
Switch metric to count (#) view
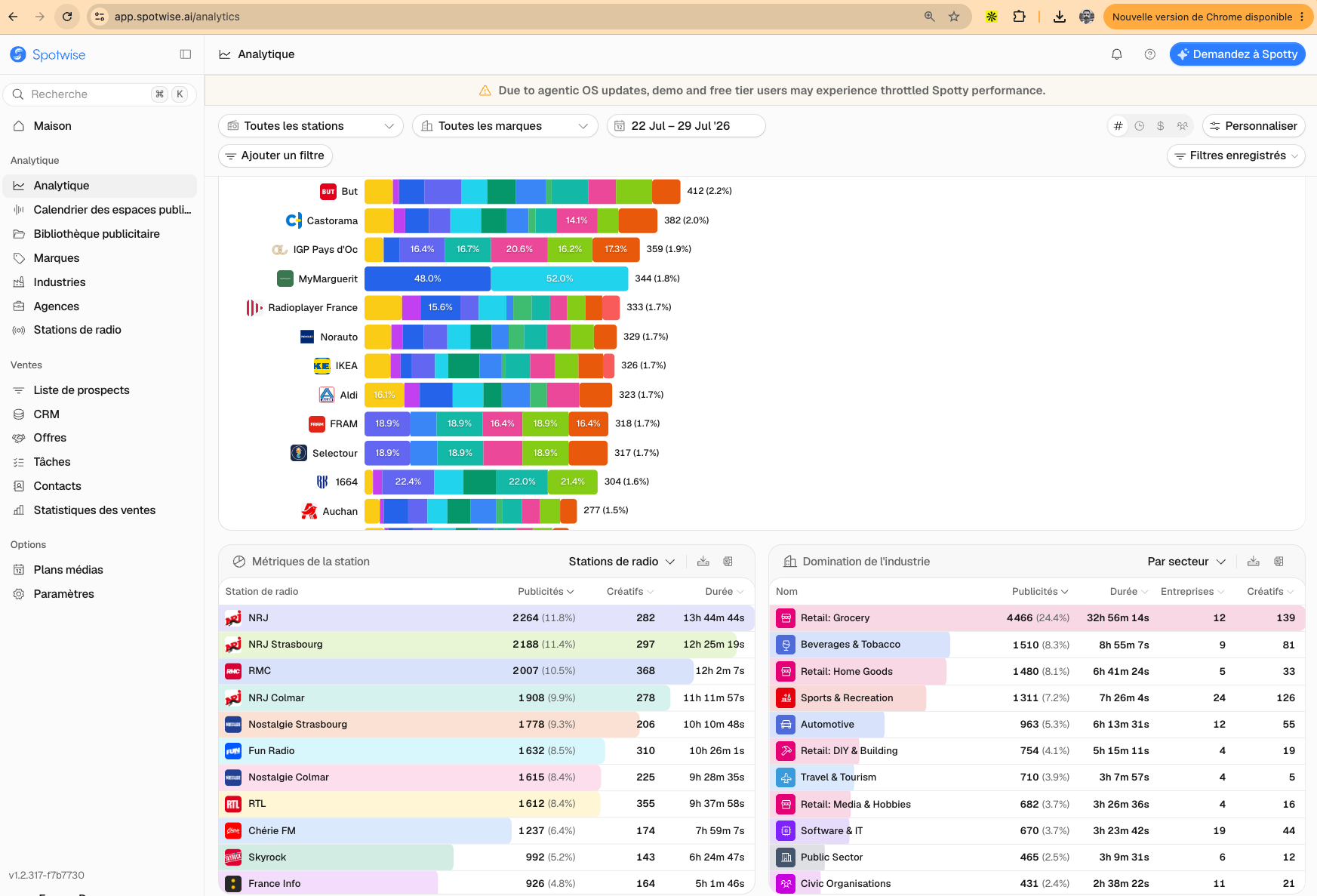pos(1119,126)
